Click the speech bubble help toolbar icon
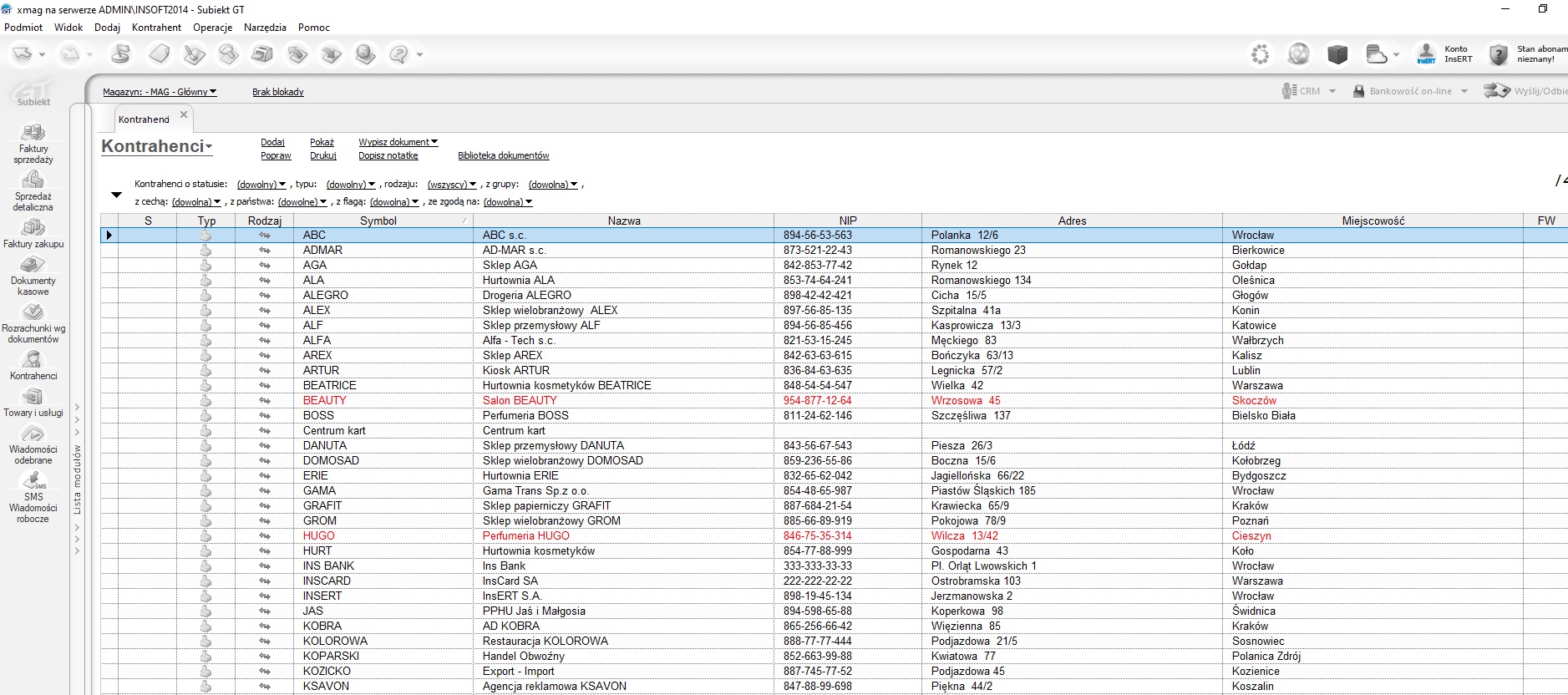Screen dimensions: 1568x695 pyautogui.click(x=399, y=54)
